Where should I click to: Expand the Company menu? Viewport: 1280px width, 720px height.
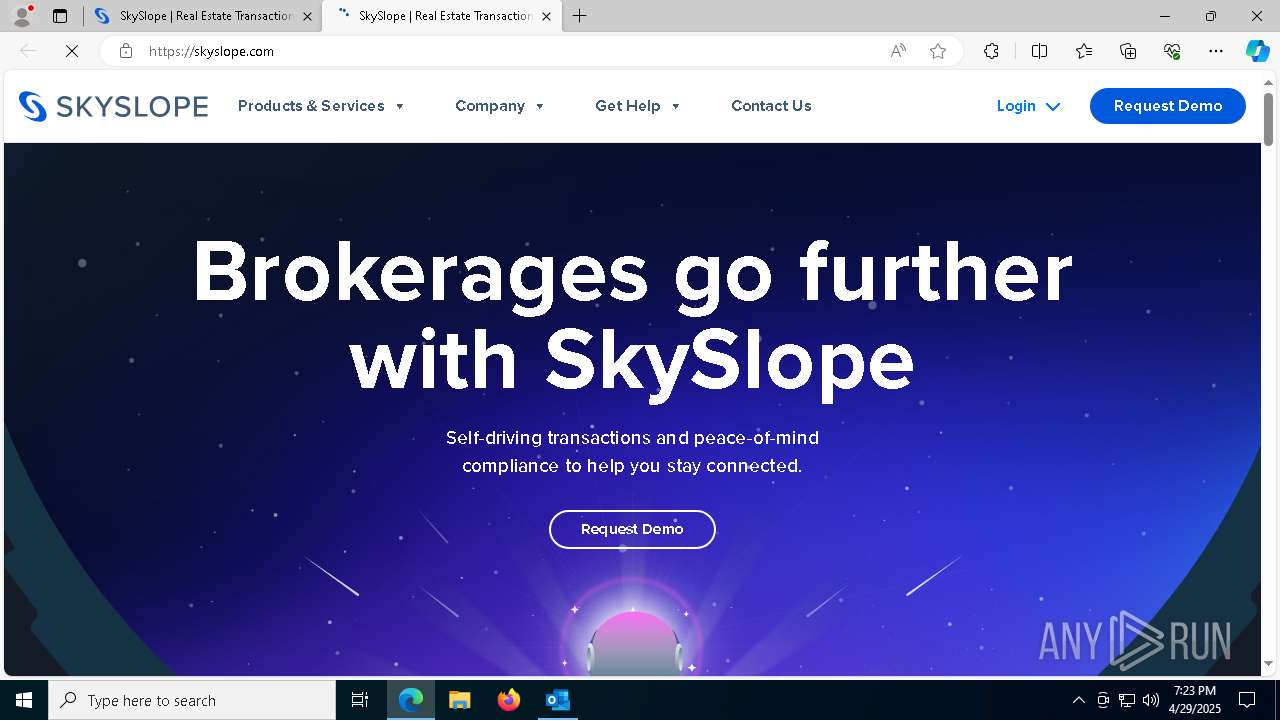click(x=500, y=106)
